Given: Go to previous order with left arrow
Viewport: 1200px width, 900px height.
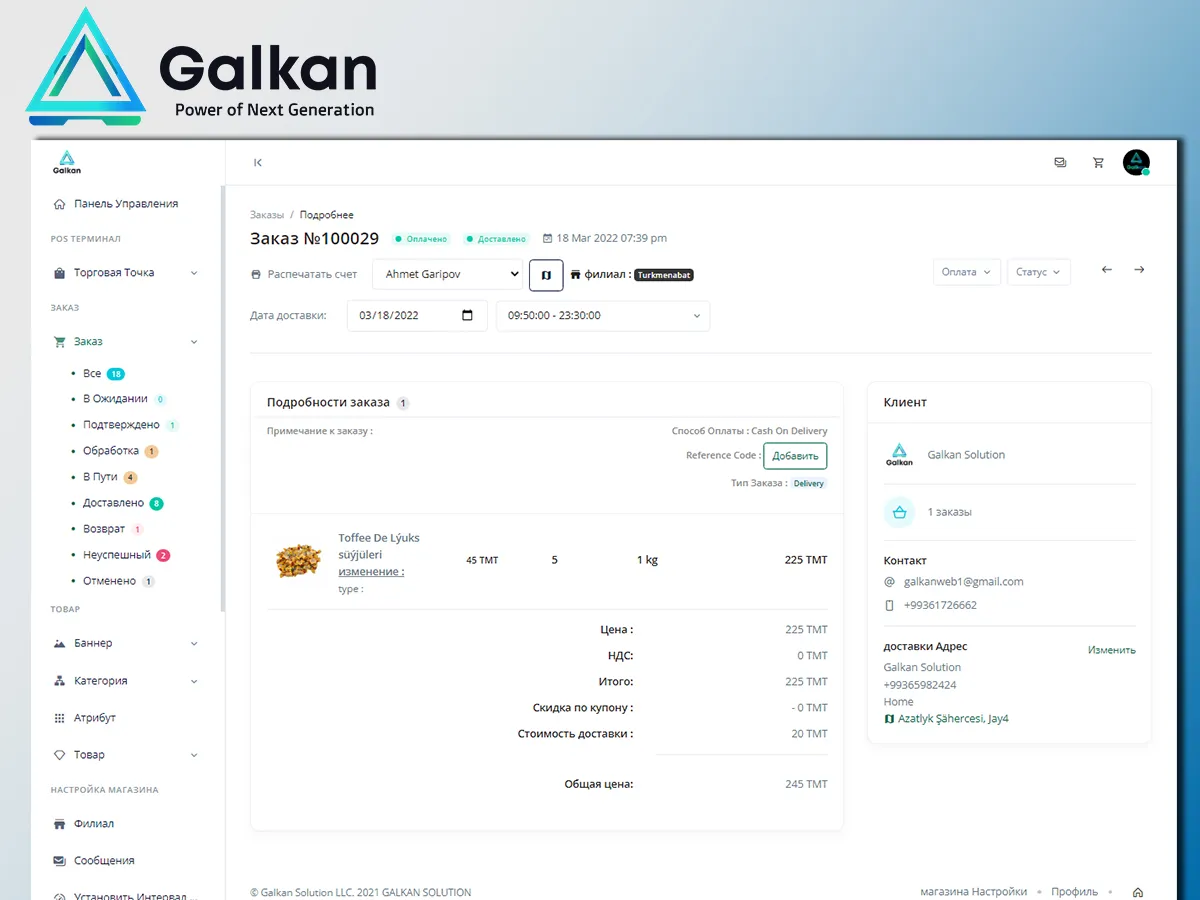Looking at the screenshot, I should pyautogui.click(x=1106, y=270).
